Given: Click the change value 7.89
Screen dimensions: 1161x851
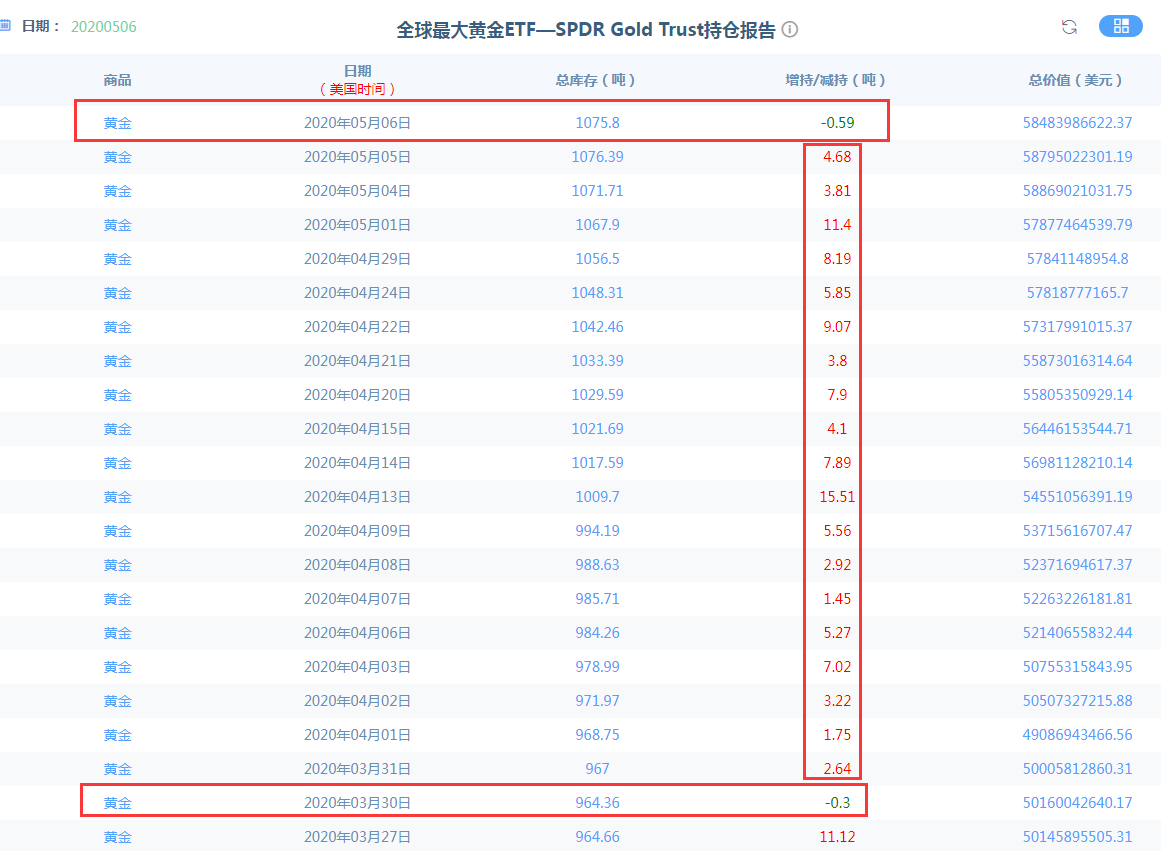Looking at the screenshot, I should point(837,464).
